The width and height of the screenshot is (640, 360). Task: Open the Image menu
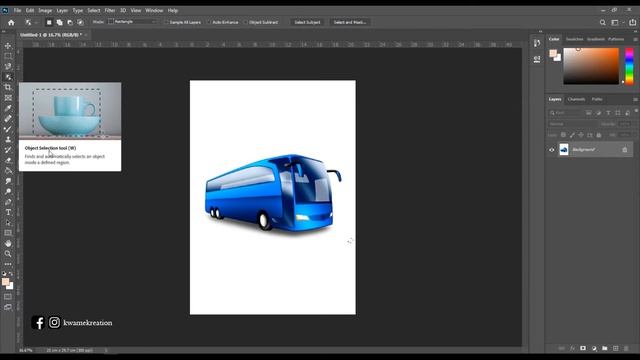45,10
